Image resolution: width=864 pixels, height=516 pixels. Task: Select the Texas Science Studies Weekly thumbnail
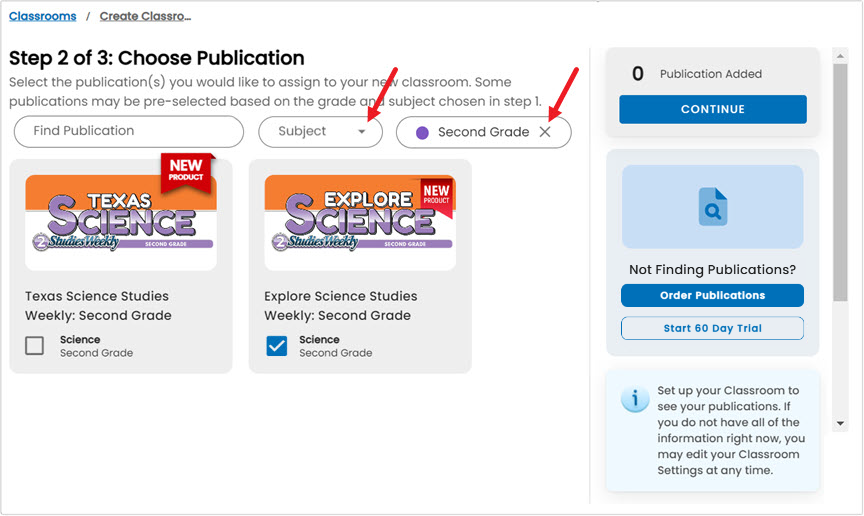tap(121, 222)
